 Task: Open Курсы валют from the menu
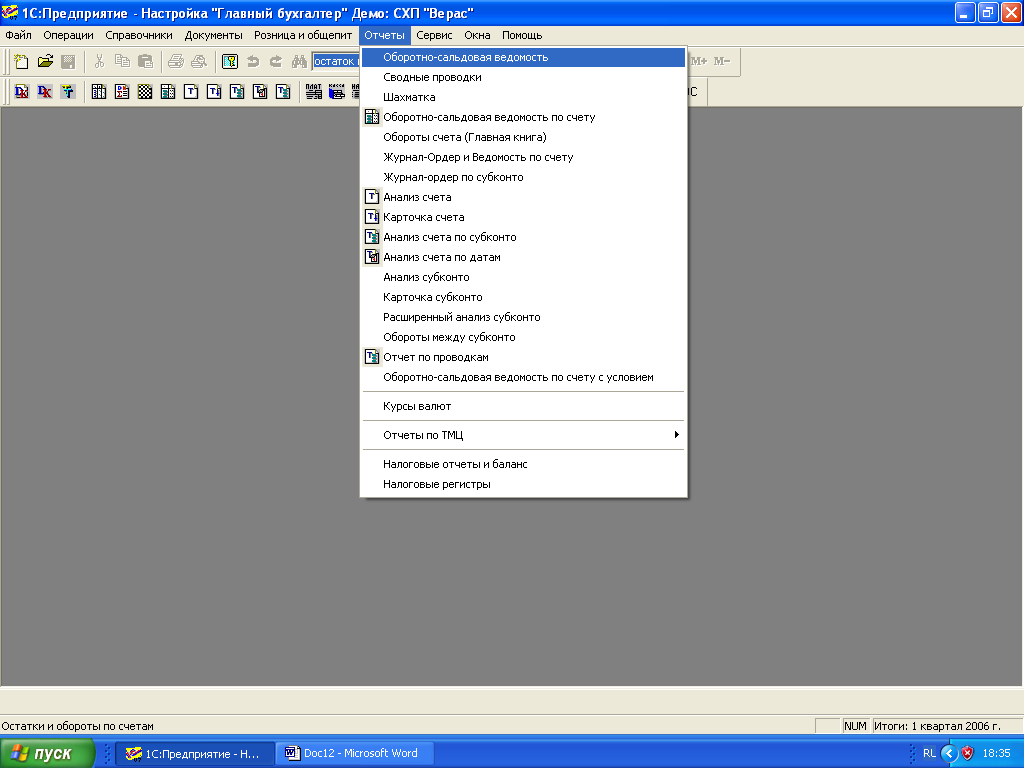tap(523, 406)
